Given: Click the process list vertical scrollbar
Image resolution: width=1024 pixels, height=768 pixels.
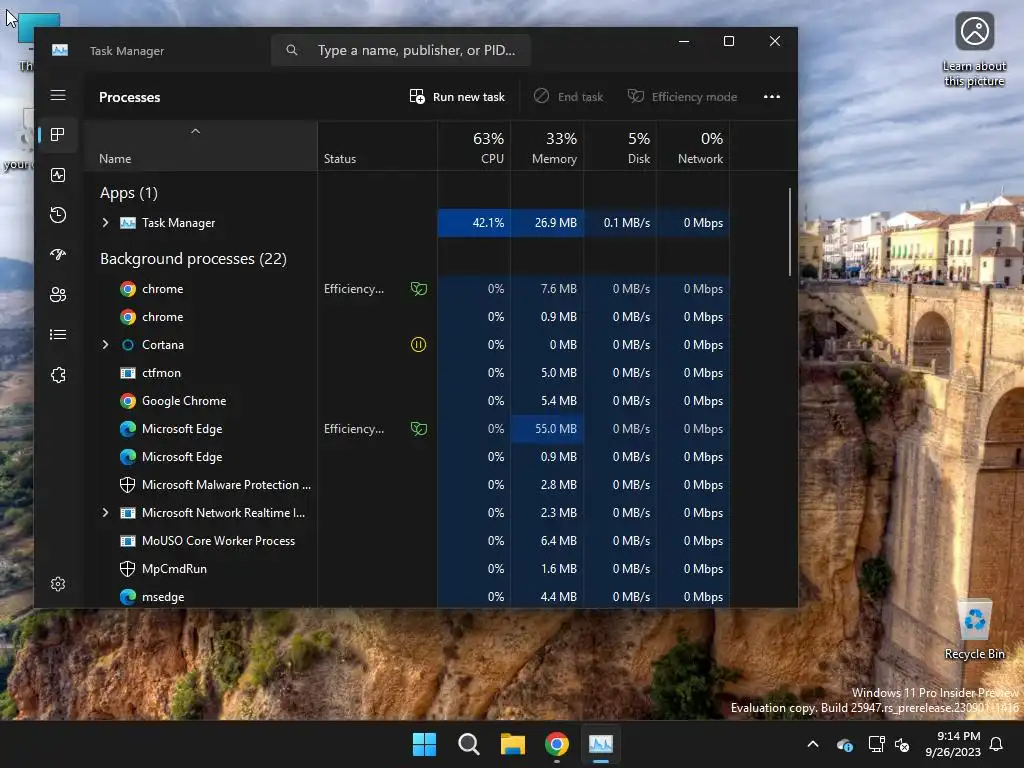Looking at the screenshot, I should coord(790,232).
